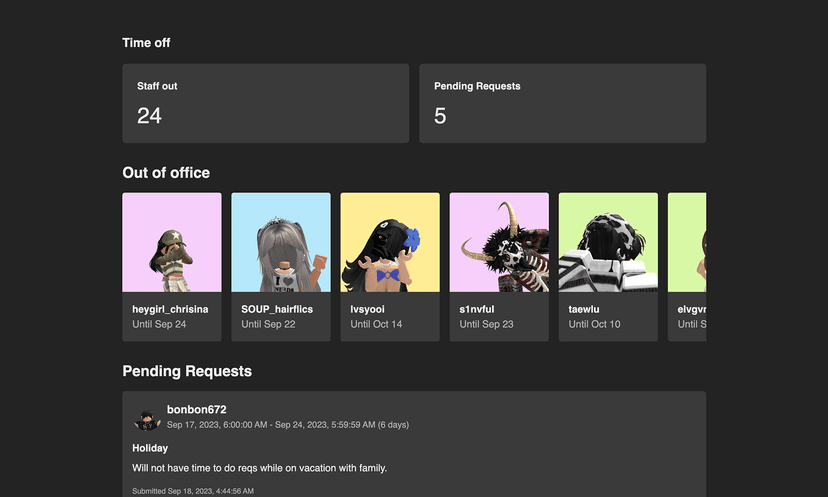Open the Staff out summary card
The width and height of the screenshot is (828, 497).
coord(265,103)
